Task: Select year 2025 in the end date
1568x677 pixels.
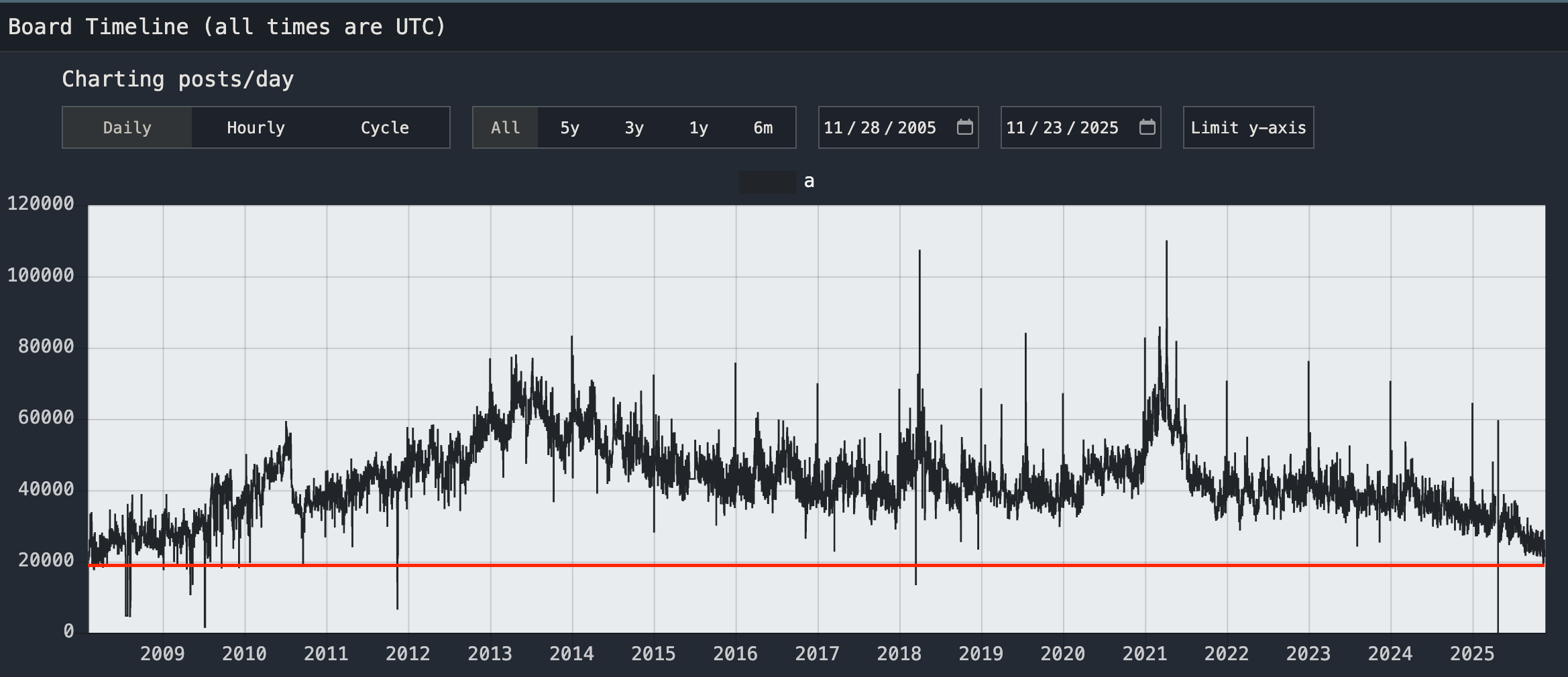Action: (x=1099, y=127)
